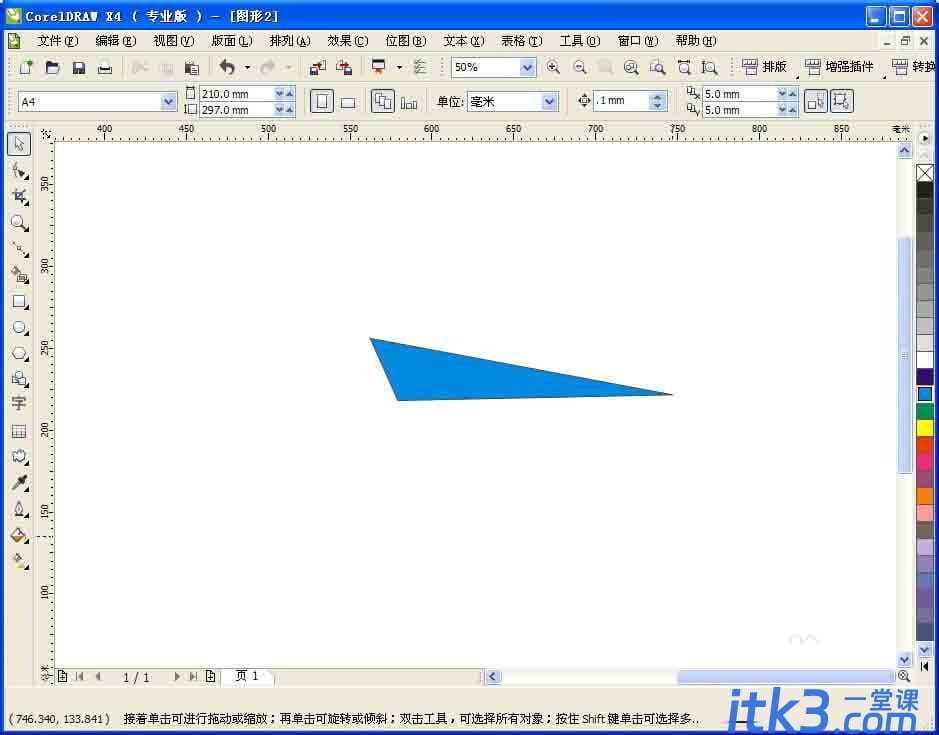Click the horizontal scrollbar thumb

click(x=786, y=677)
